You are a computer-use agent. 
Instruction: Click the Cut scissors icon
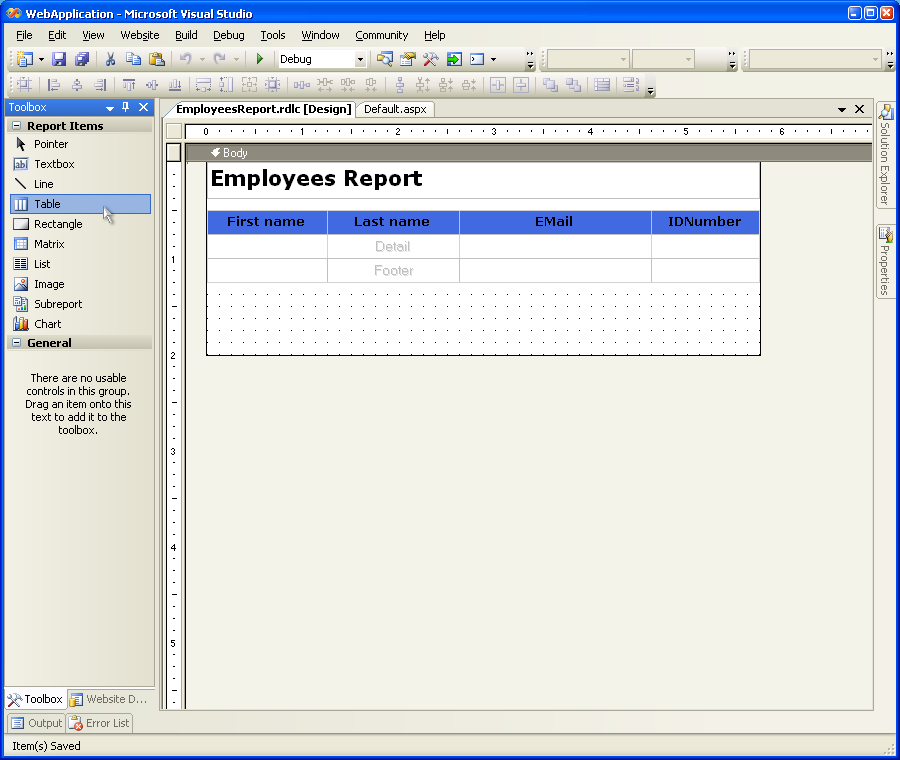tap(110, 60)
